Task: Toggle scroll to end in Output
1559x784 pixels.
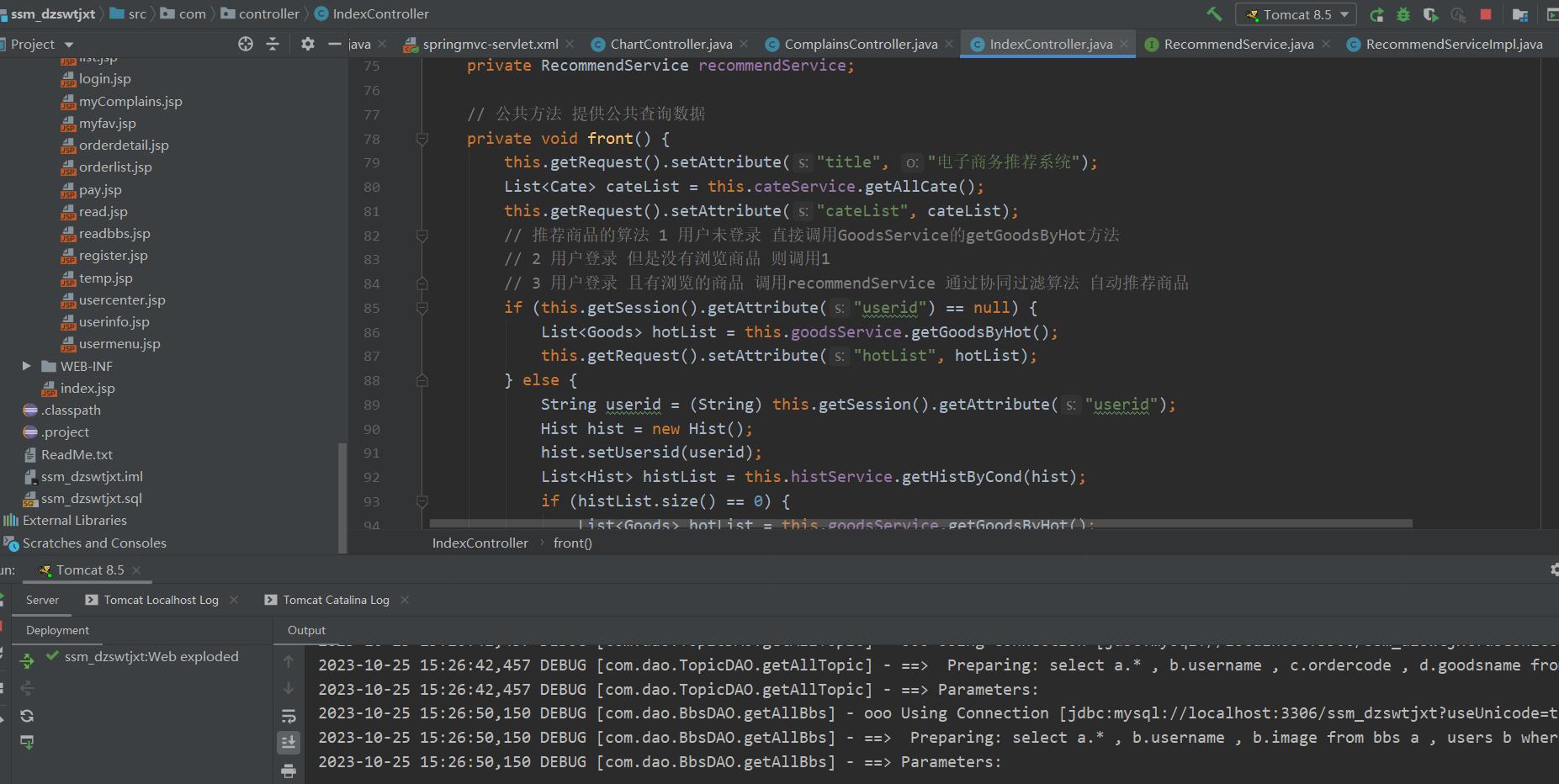Action: click(289, 742)
